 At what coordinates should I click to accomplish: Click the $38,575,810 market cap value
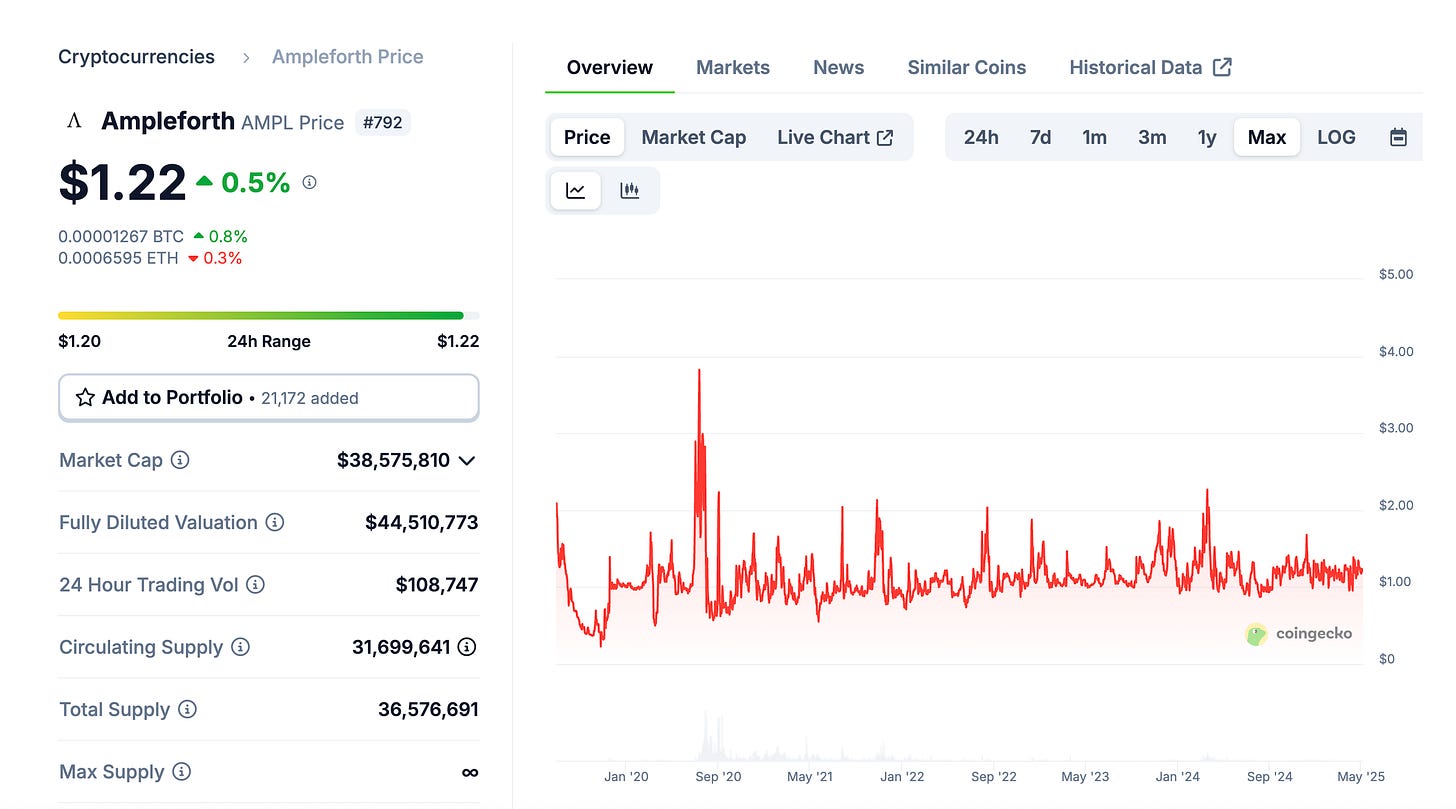coord(393,460)
